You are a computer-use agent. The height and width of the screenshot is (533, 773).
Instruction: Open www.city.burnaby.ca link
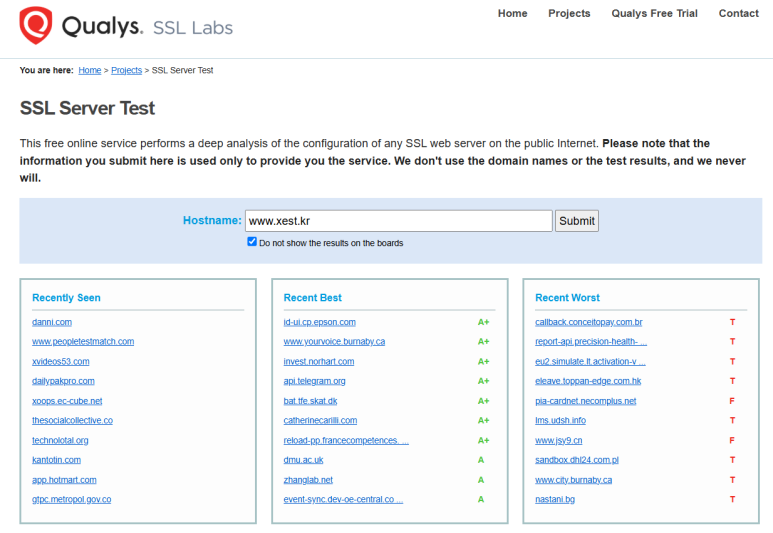[x=573, y=480]
